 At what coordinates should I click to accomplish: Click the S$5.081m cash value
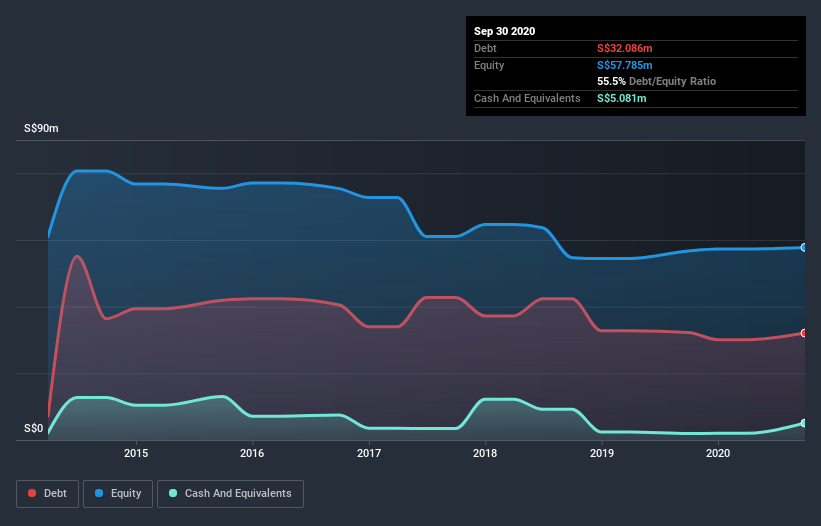coord(622,98)
